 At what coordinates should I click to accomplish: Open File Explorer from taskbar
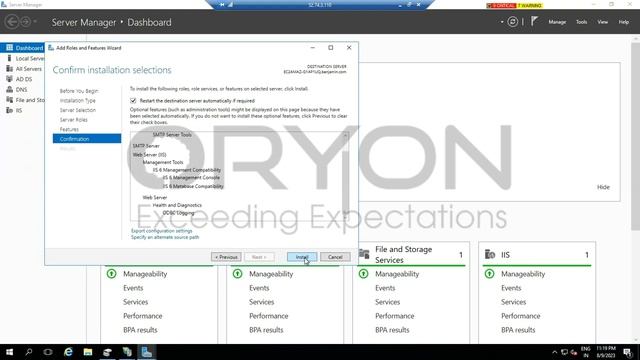(87, 352)
